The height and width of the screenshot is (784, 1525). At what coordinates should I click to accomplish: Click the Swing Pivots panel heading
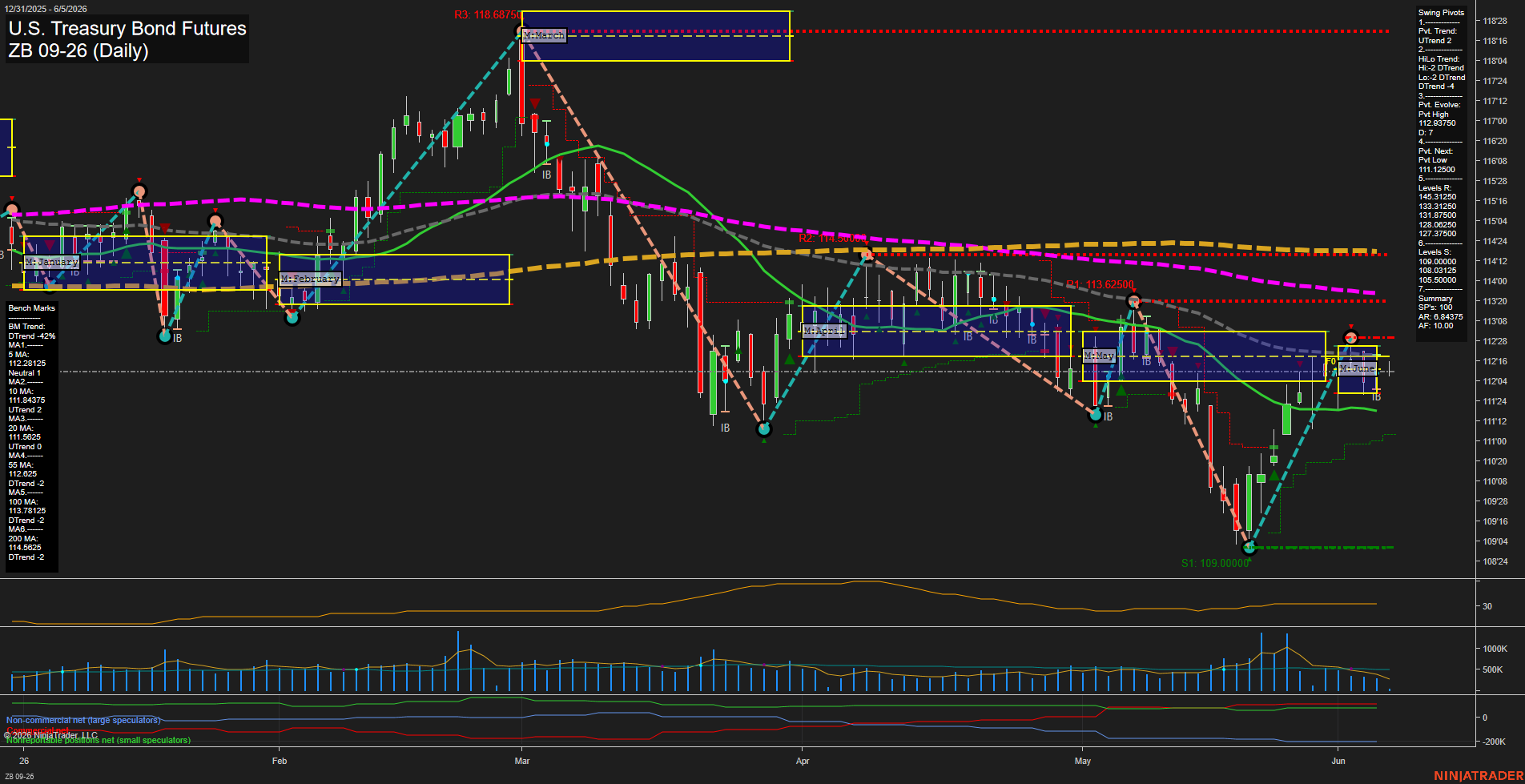pyautogui.click(x=1441, y=13)
